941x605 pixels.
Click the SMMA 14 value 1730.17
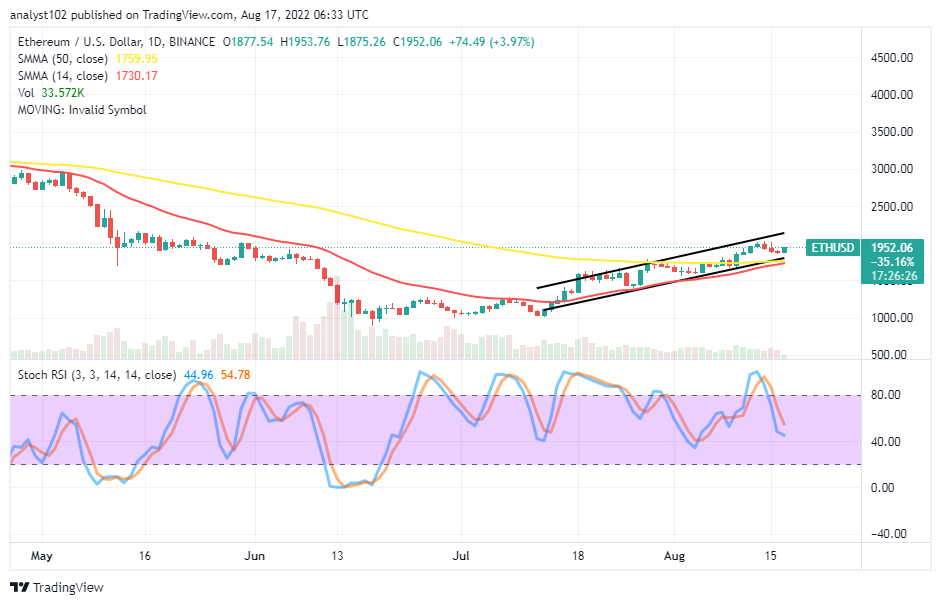[x=137, y=76]
